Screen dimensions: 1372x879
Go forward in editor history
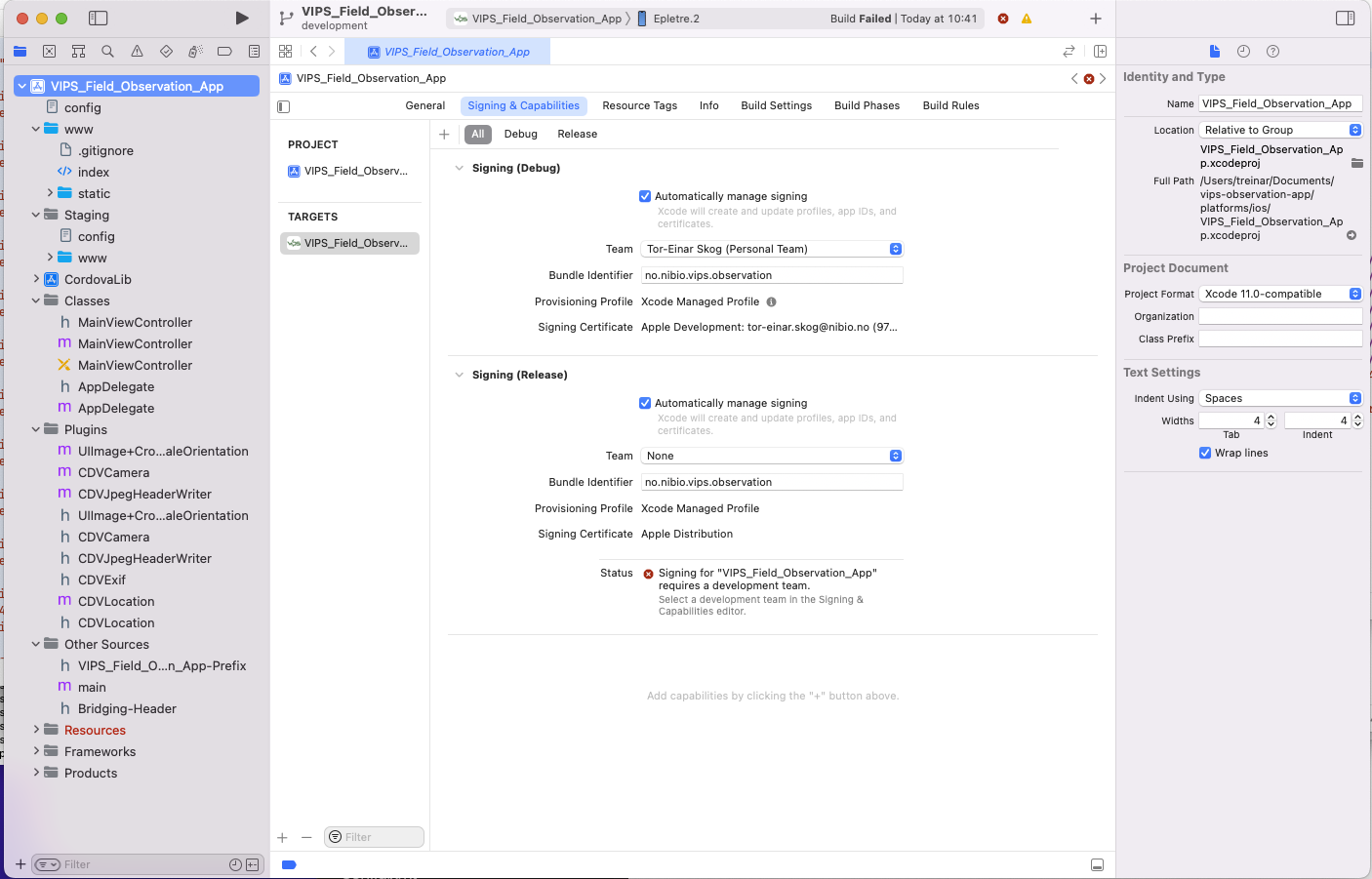(x=332, y=52)
